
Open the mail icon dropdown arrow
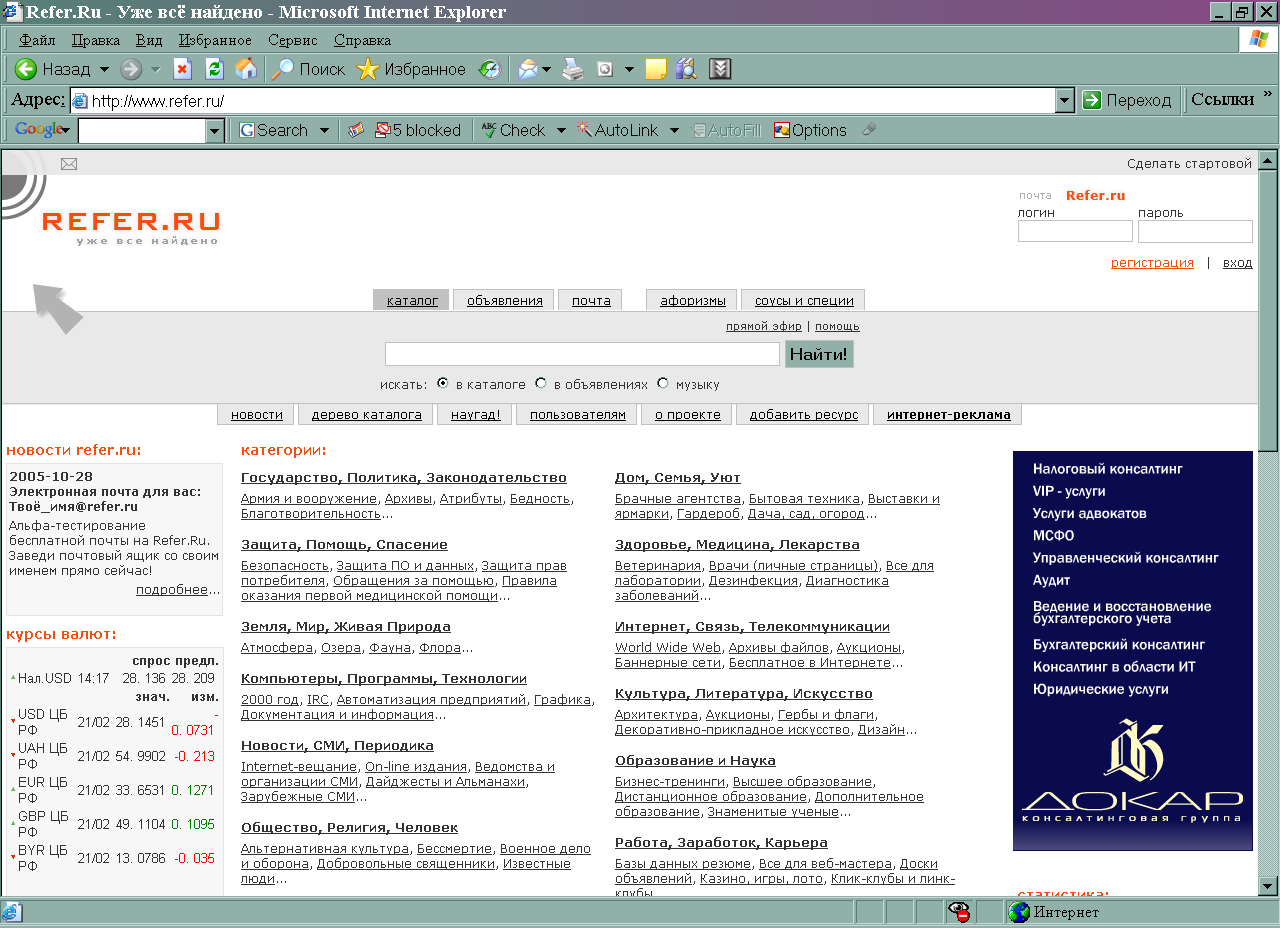click(x=547, y=69)
